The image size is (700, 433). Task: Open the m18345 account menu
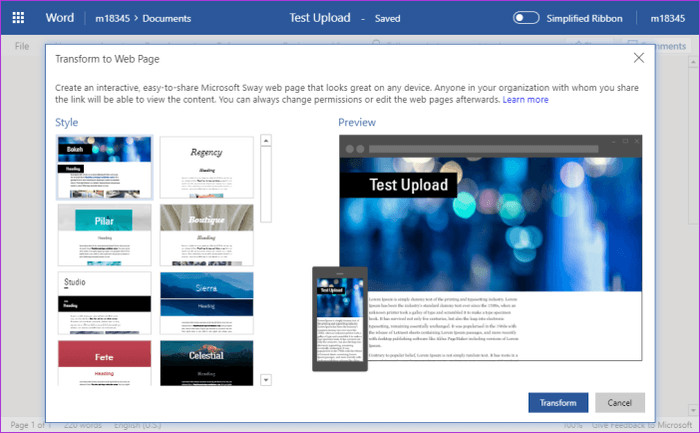click(x=667, y=18)
